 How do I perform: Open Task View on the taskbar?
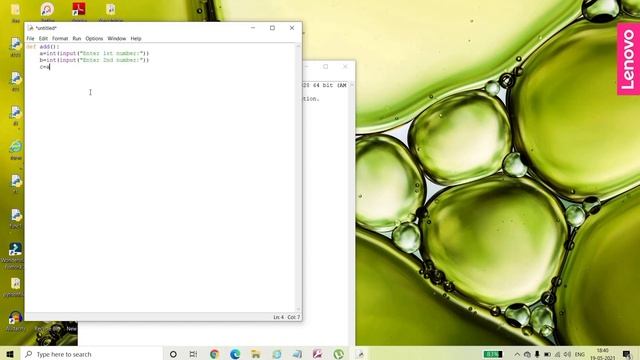[x=193, y=354]
